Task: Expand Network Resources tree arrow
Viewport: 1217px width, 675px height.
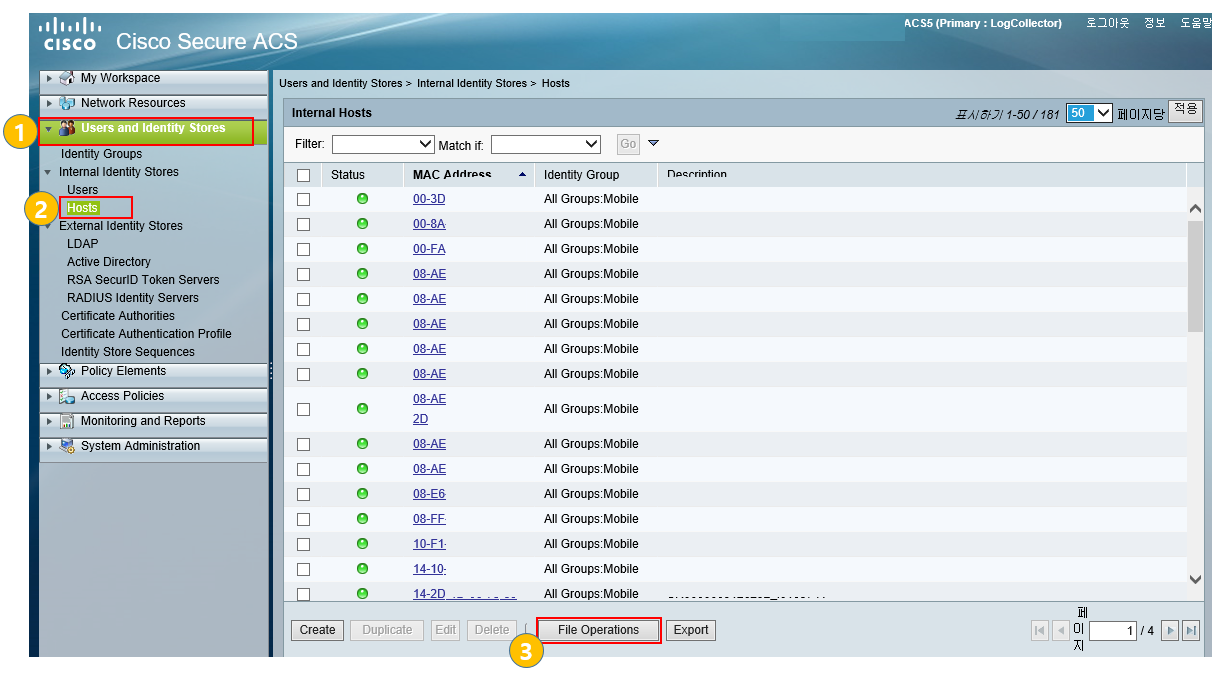Action: 49,103
